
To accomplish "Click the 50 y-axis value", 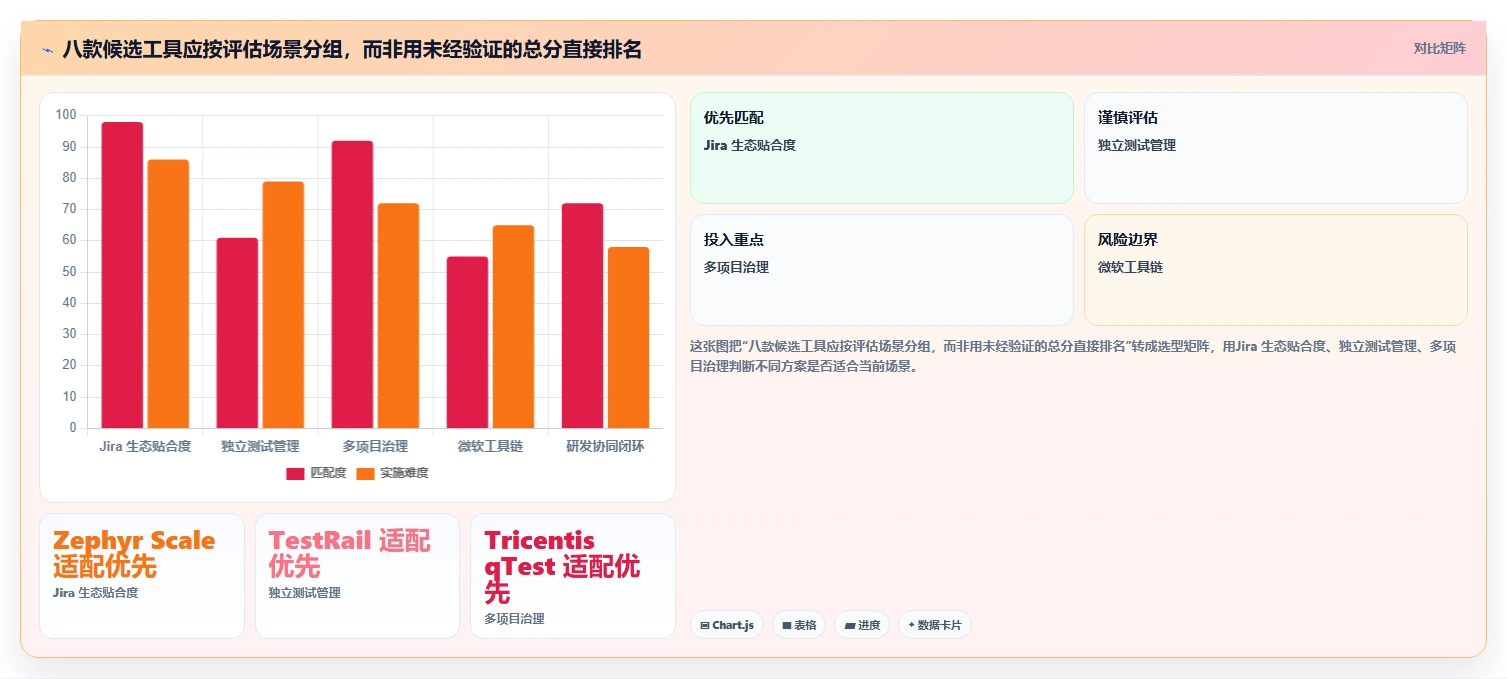I will (69, 272).
